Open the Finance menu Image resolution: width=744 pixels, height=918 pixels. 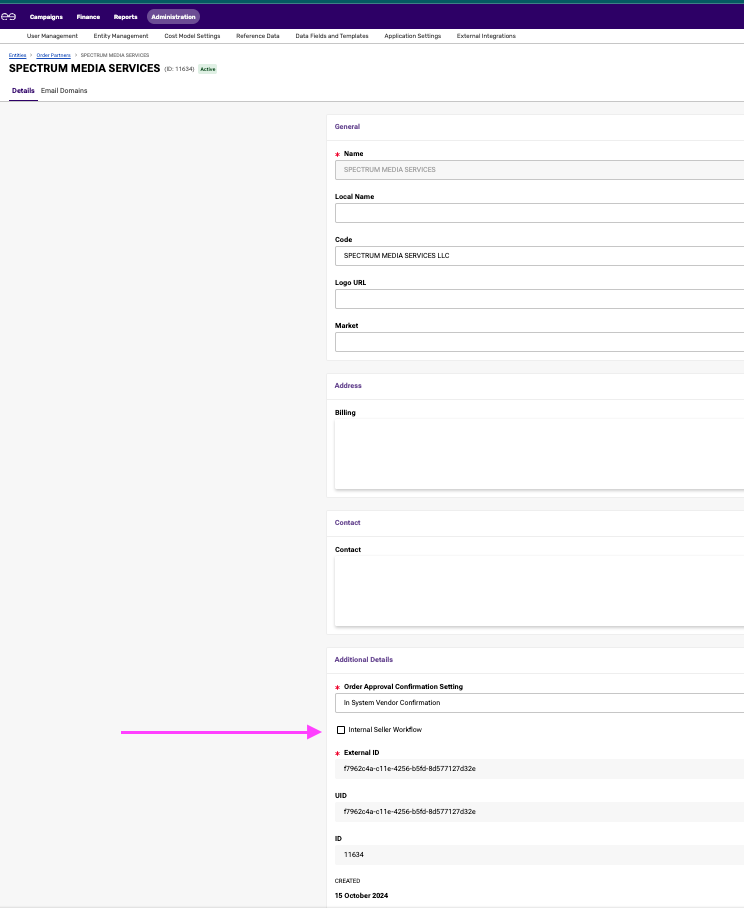(88, 17)
